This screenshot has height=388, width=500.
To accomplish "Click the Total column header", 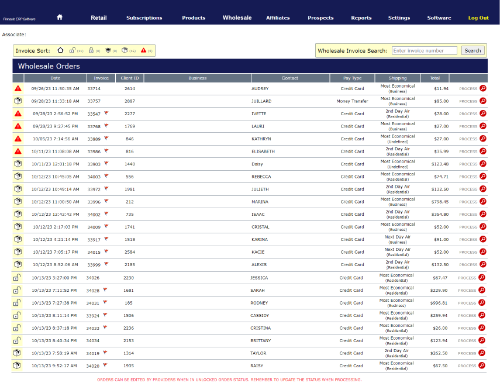I will coord(435,78).
